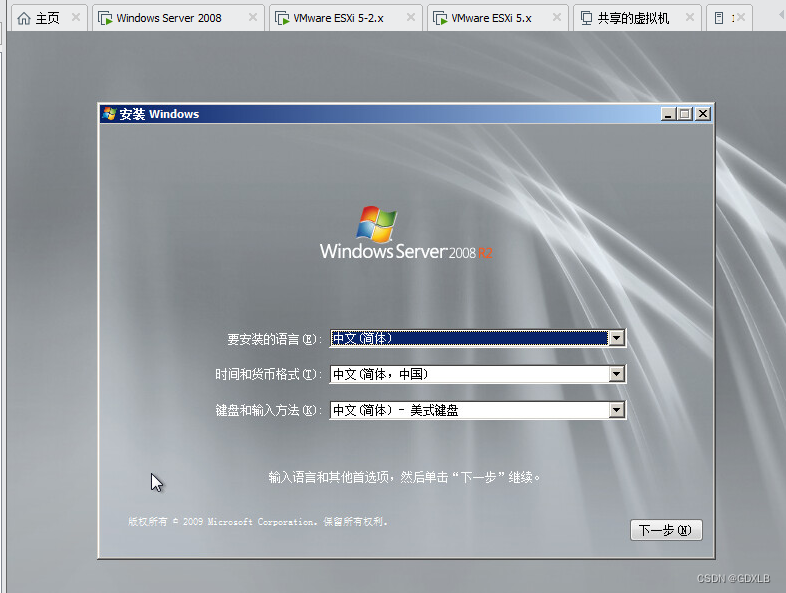Close the VMware ESXi 5-2.x tab

pos(411,18)
